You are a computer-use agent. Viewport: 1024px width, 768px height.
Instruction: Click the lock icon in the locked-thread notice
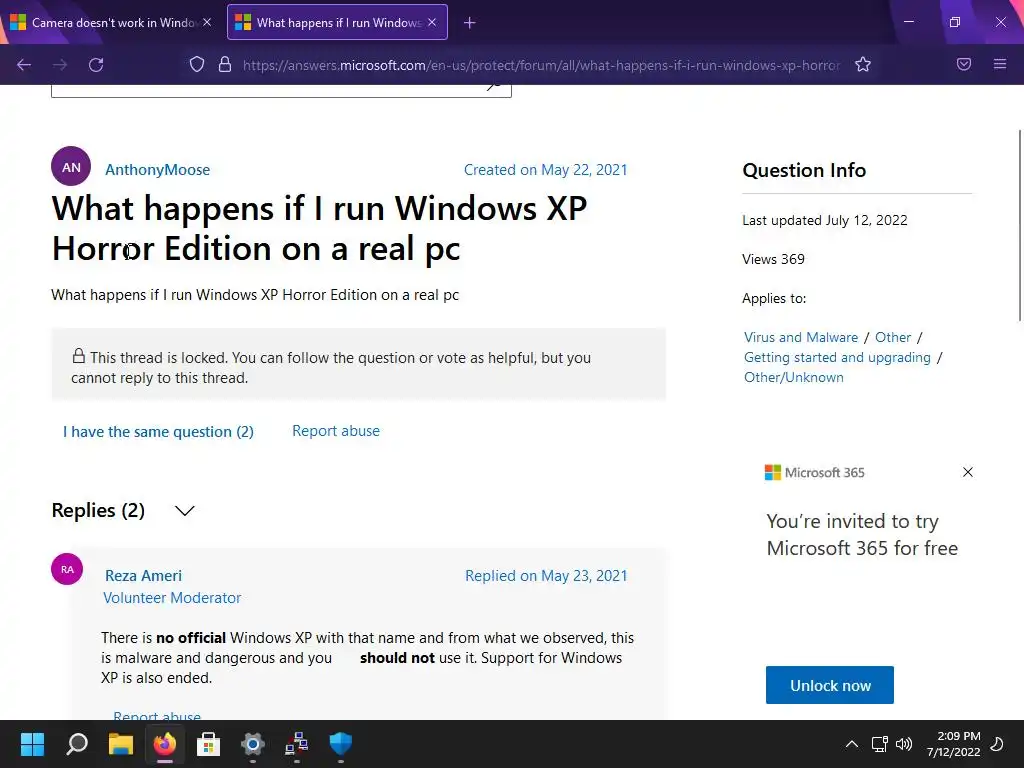tap(78, 356)
